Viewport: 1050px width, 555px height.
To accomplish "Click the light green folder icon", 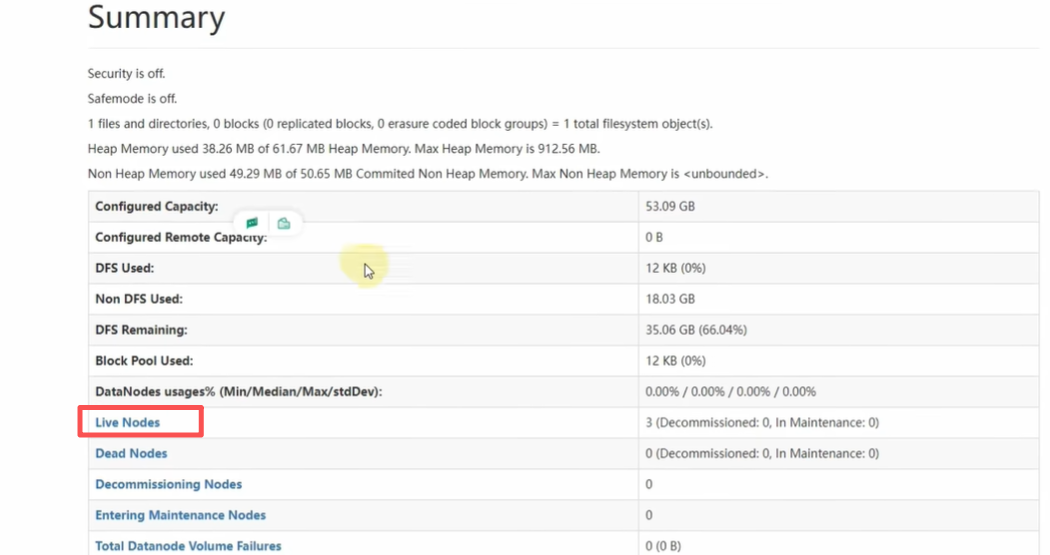I will [284, 223].
